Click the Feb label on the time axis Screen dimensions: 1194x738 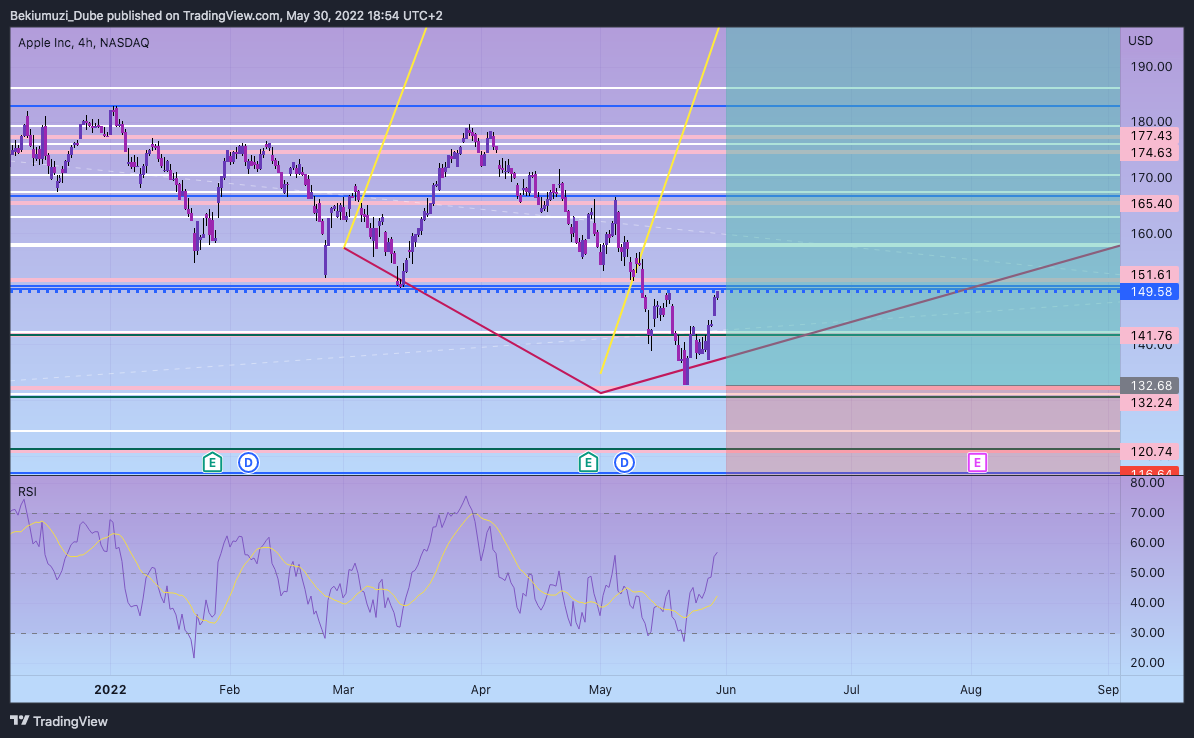(x=229, y=689)
